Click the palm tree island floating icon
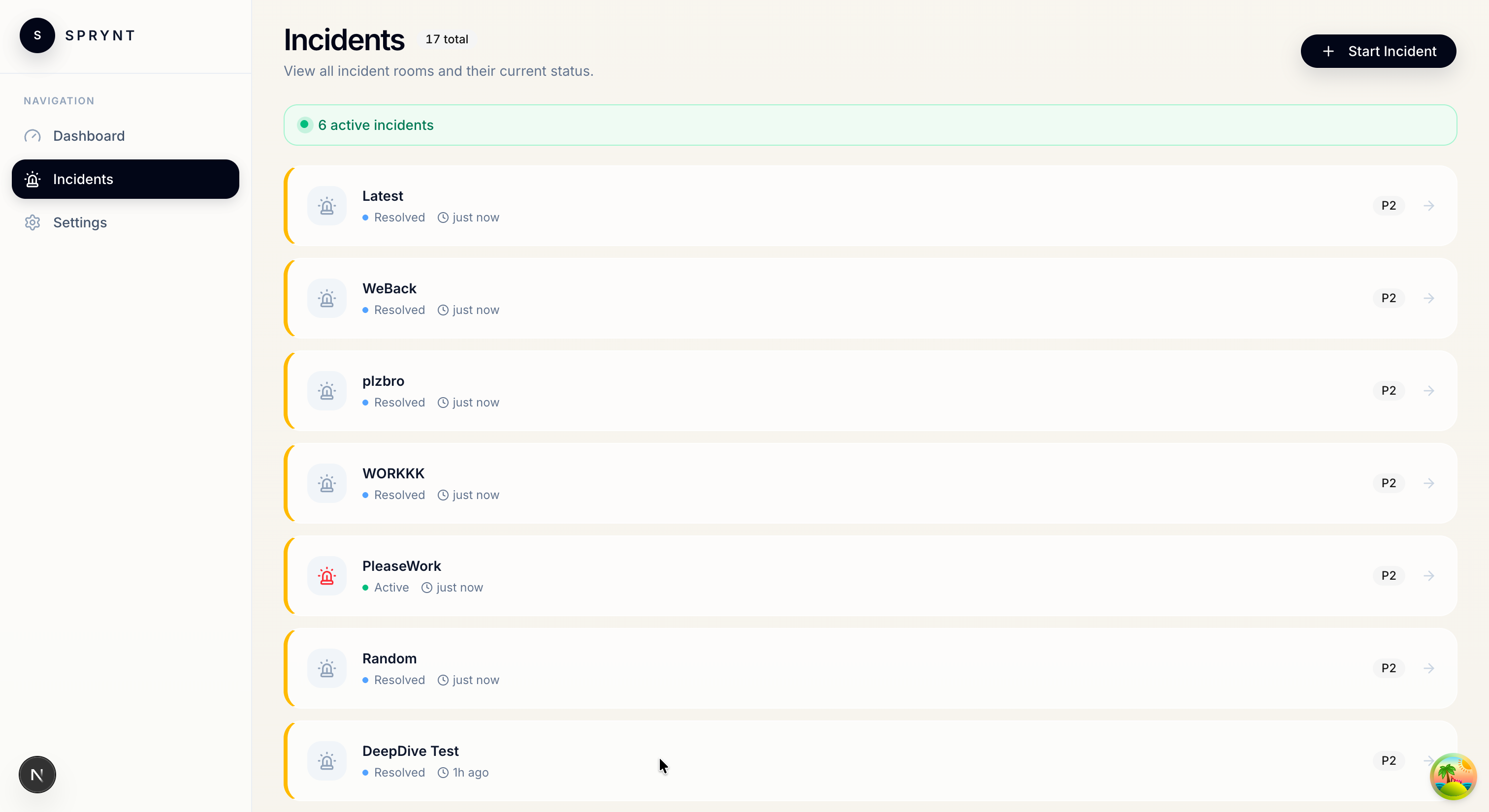This screenshot has width=1489, height=812. click(1453, 777)
